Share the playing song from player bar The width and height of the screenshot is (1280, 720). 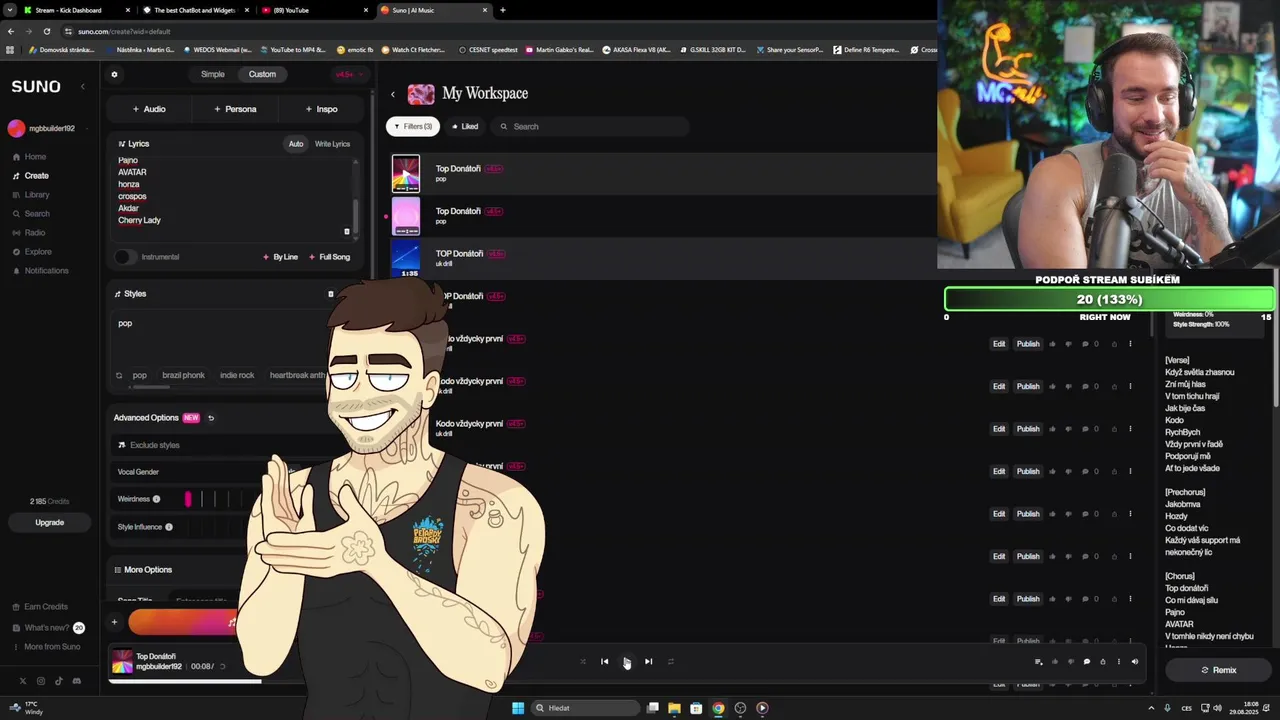[x=1102, y=661]
